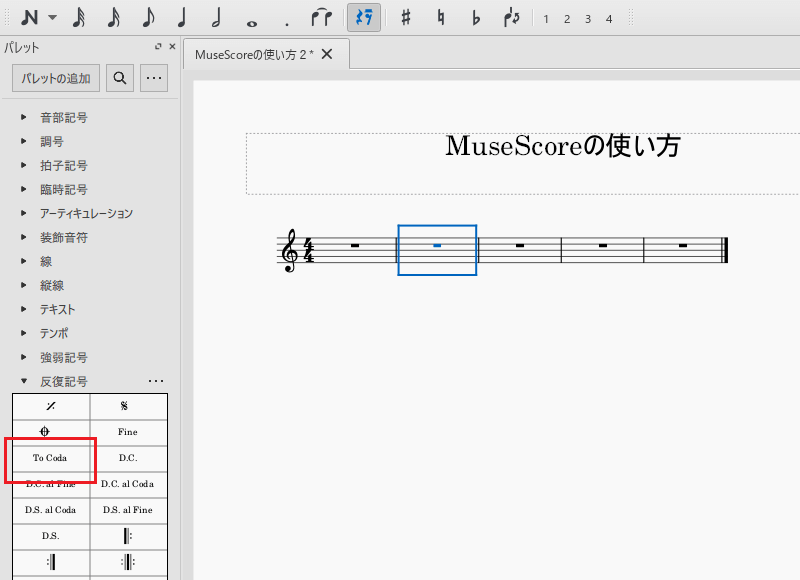Screen dimensions: 800x580
Task: Select the end repeat barline
Action: pyautogui.click(x=51, y=562)
